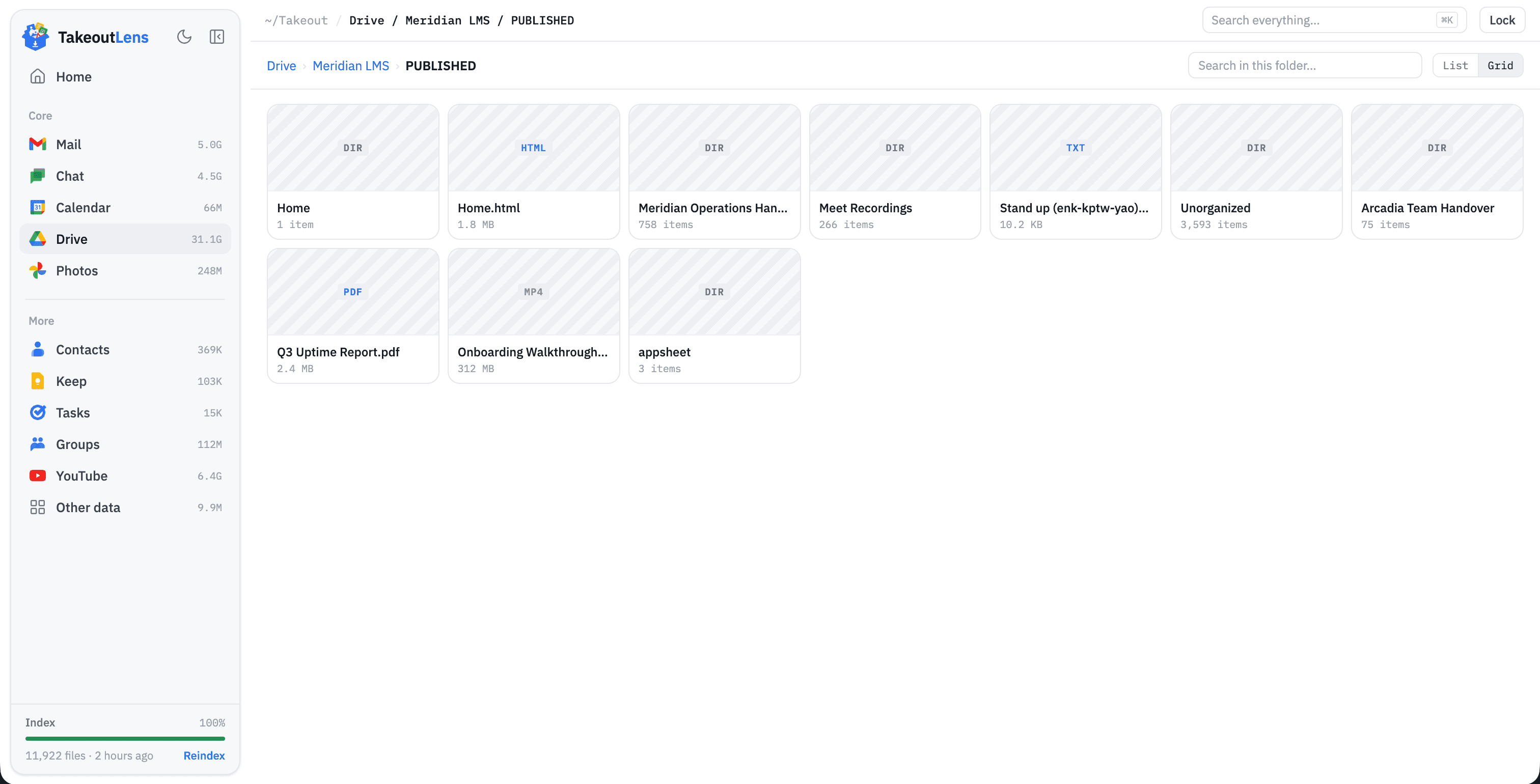Click the TakeoutLens logo icon
This screenshot has height=784, width=1540.
(35, 37)
